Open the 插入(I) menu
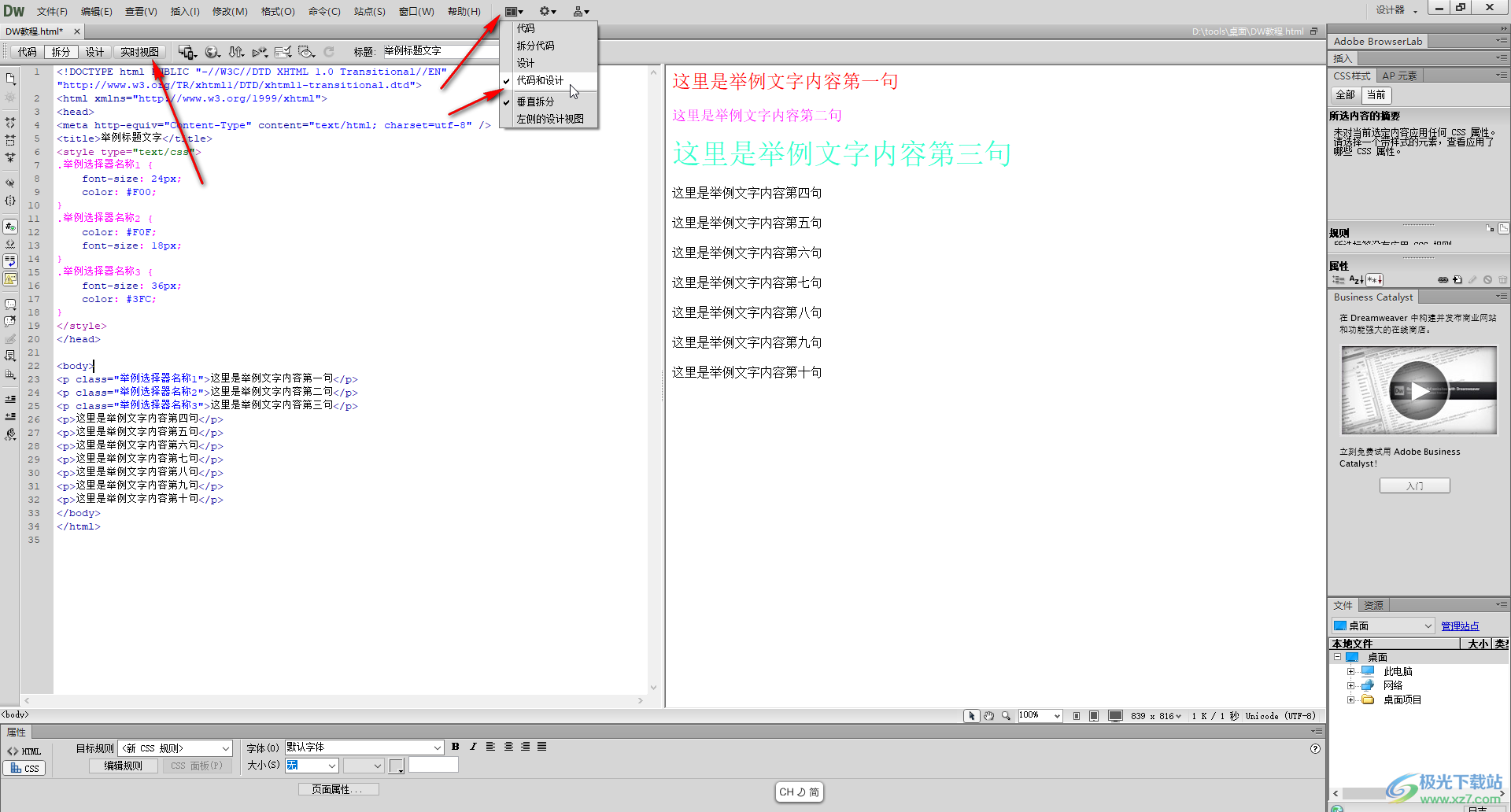Viewport: 1511px width, 812px height. click(x=185, y=11)
